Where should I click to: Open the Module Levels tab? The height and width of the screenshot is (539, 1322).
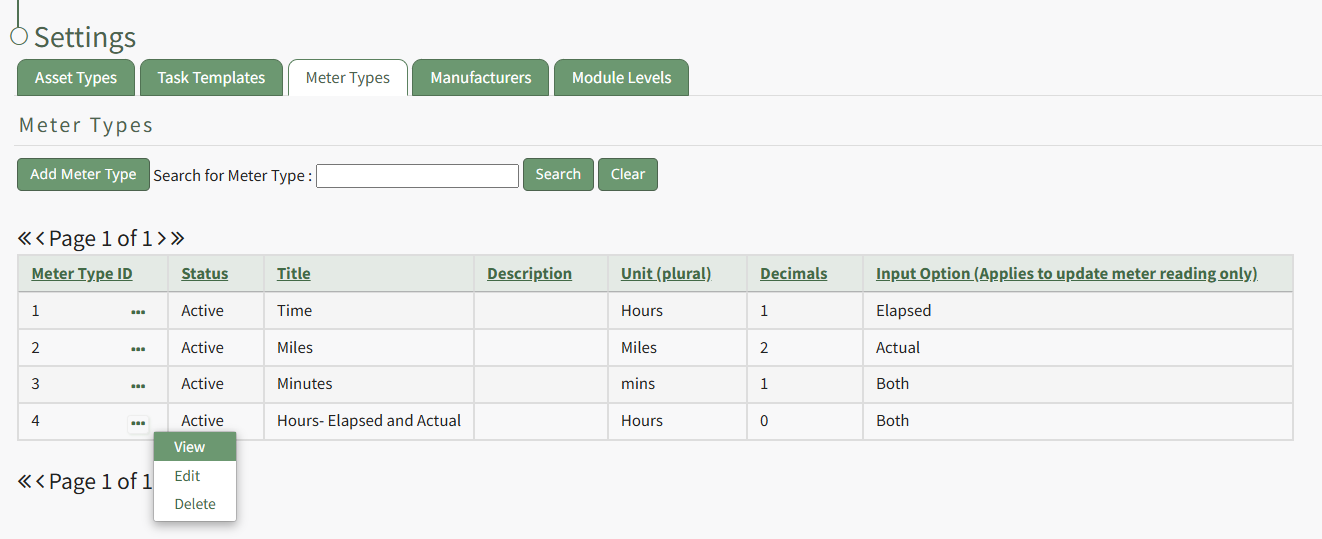click(621, 78)
